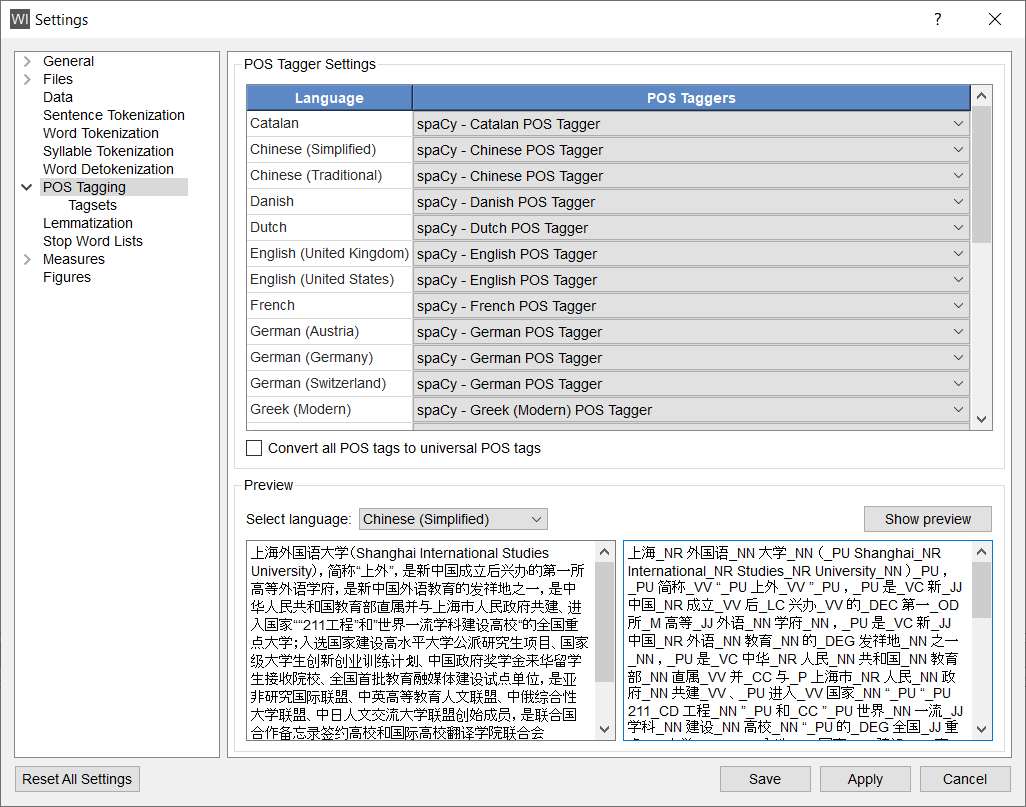Click the Reset All Settings button
The width and height of the screenshot is (1026, 807).
[x=77, y=779]
